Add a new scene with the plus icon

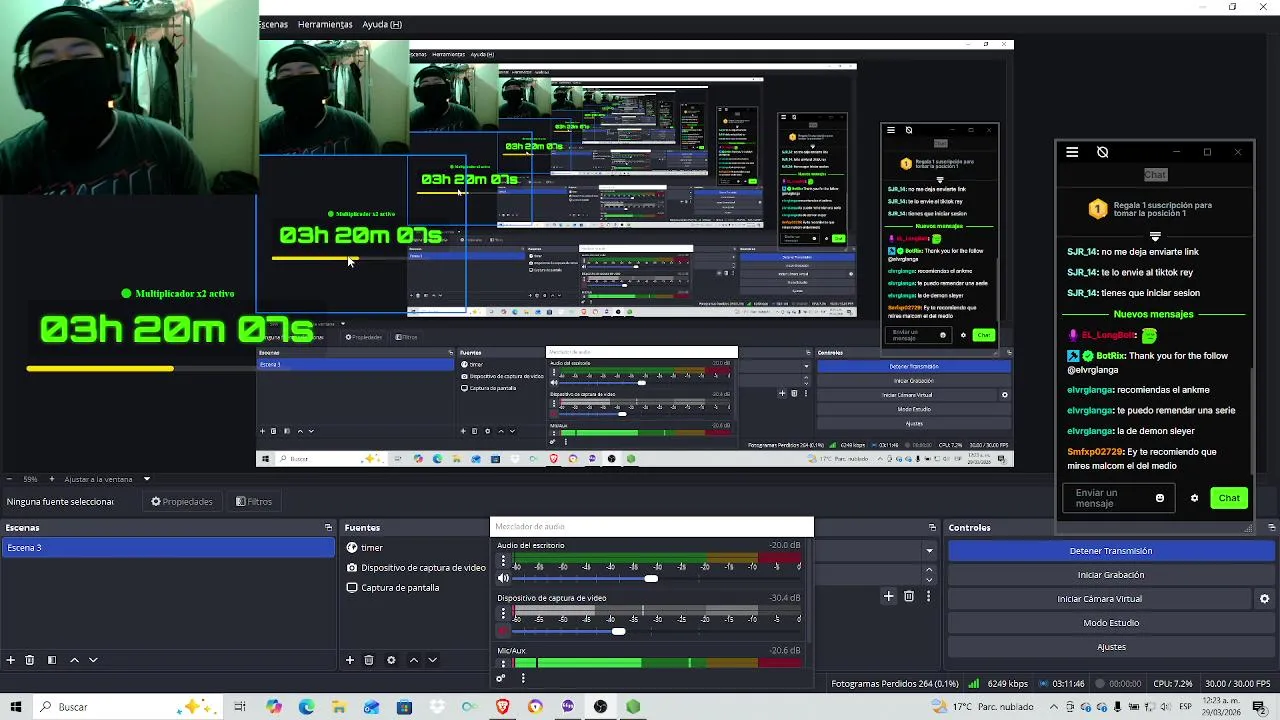coord(11,660)
